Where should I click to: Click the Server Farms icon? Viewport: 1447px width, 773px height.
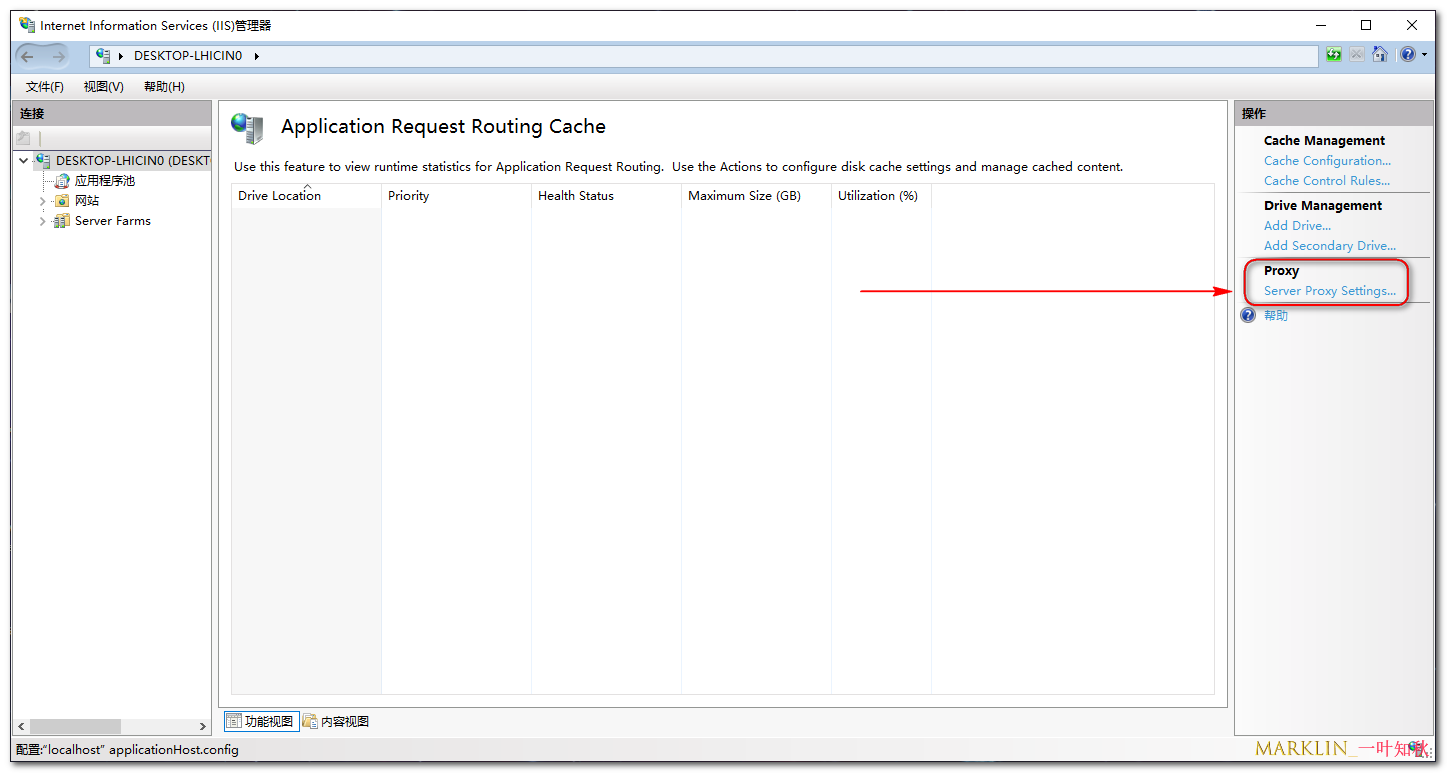coord(62,221)
